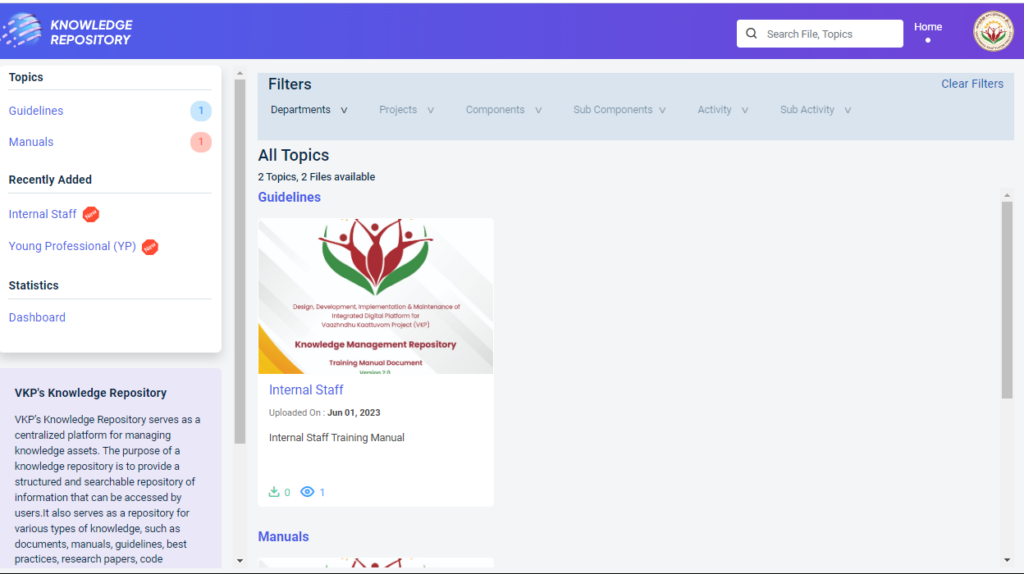
Task: Open the Internal Staff card title link
Action: pyautogui.click(x=306, y=390)
